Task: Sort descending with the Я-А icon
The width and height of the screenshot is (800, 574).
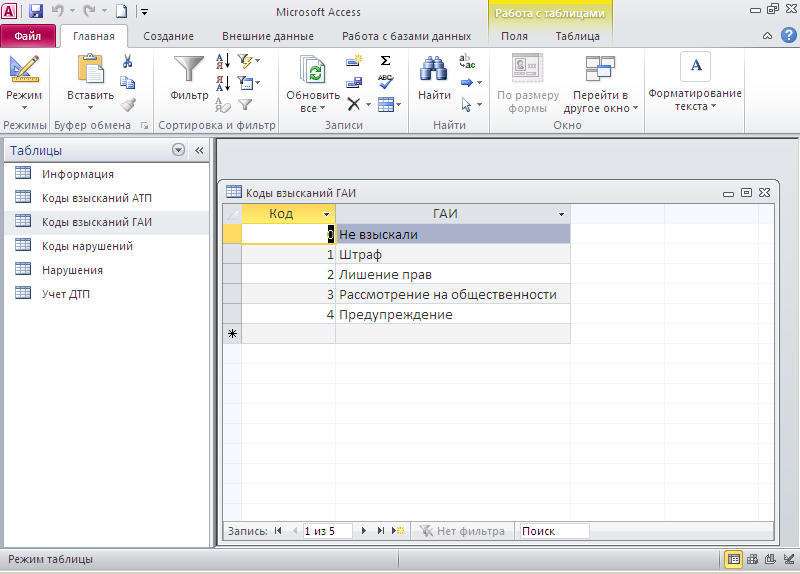Action: (223, 83)
